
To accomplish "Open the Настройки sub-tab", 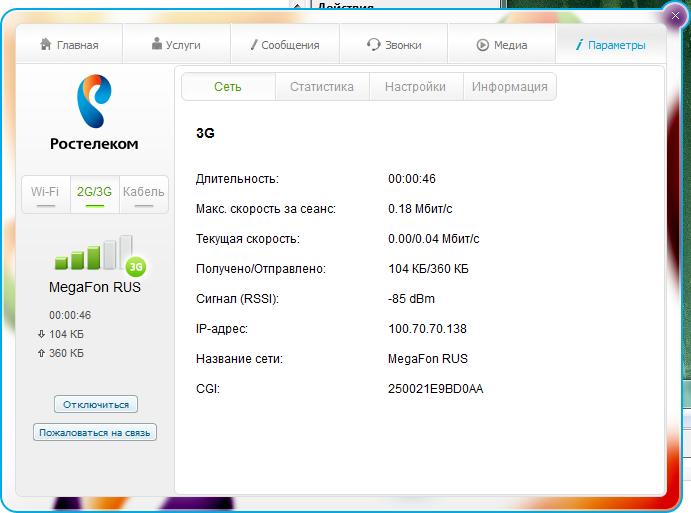I will pos(415,87).
